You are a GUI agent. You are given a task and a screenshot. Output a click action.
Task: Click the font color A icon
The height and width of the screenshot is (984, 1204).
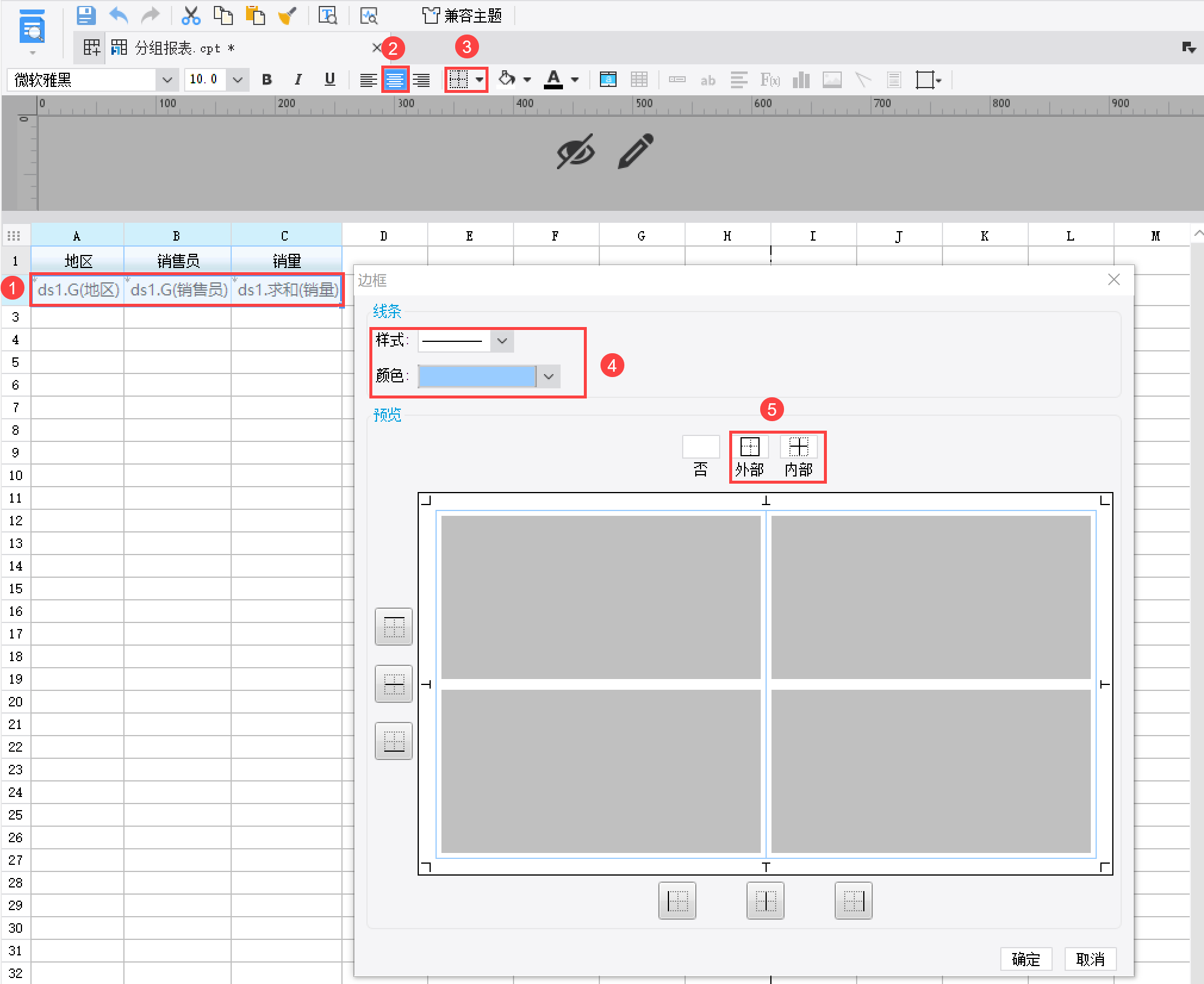[553, 79]
